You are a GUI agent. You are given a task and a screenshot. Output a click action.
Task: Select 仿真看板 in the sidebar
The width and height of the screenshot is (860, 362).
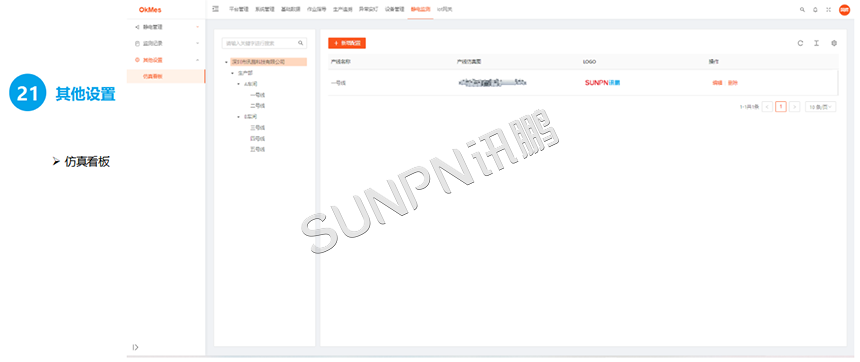[x=166, y=76]
